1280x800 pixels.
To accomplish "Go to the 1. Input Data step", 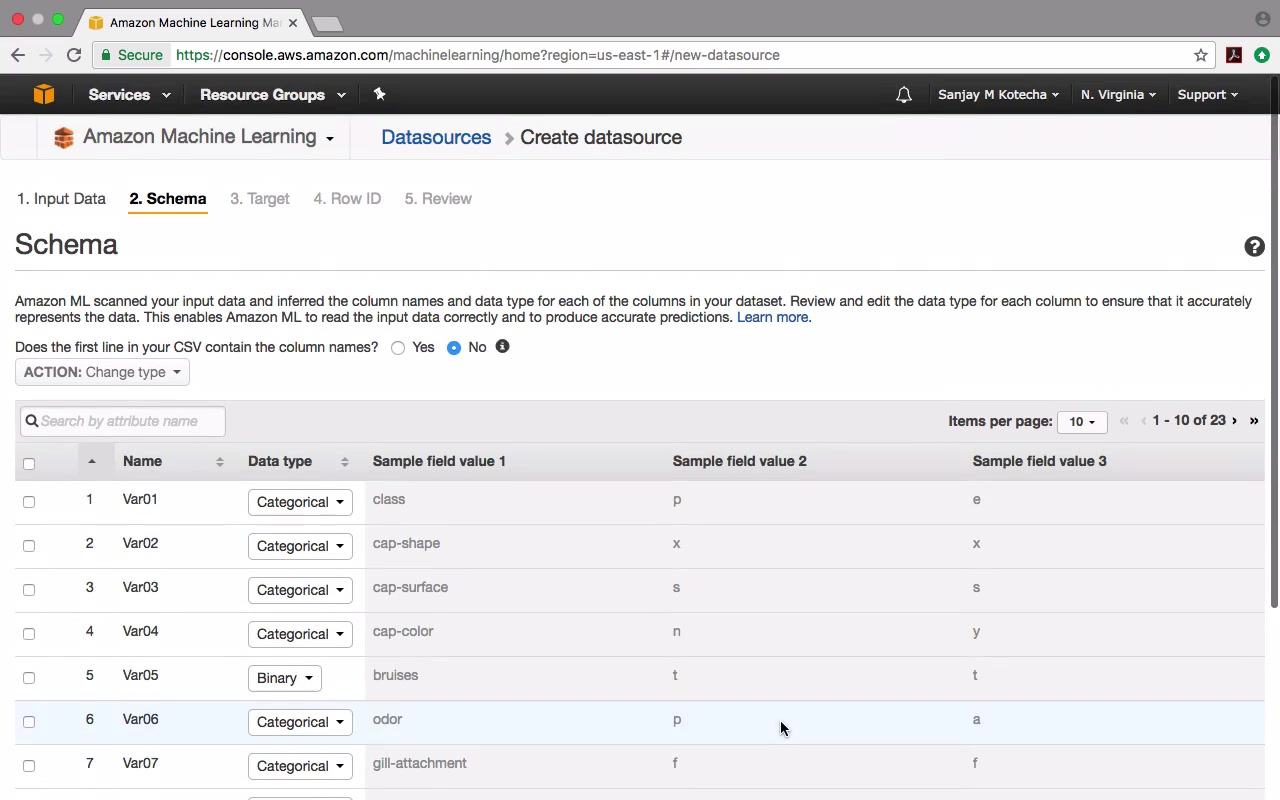I will coord(61,199).
